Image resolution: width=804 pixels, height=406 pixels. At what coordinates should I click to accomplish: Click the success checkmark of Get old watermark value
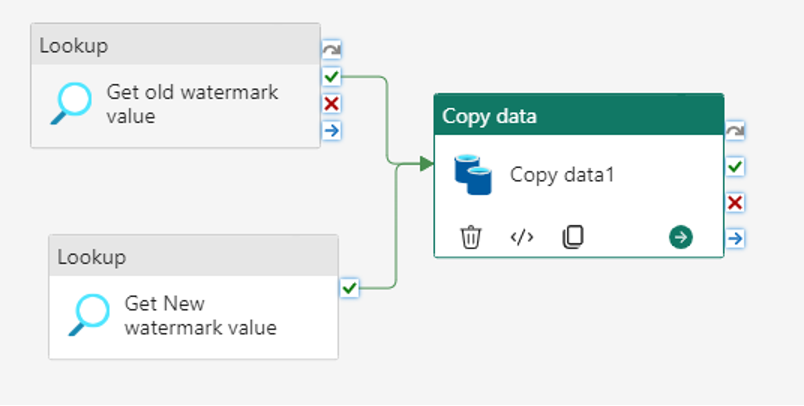point(332,77)
